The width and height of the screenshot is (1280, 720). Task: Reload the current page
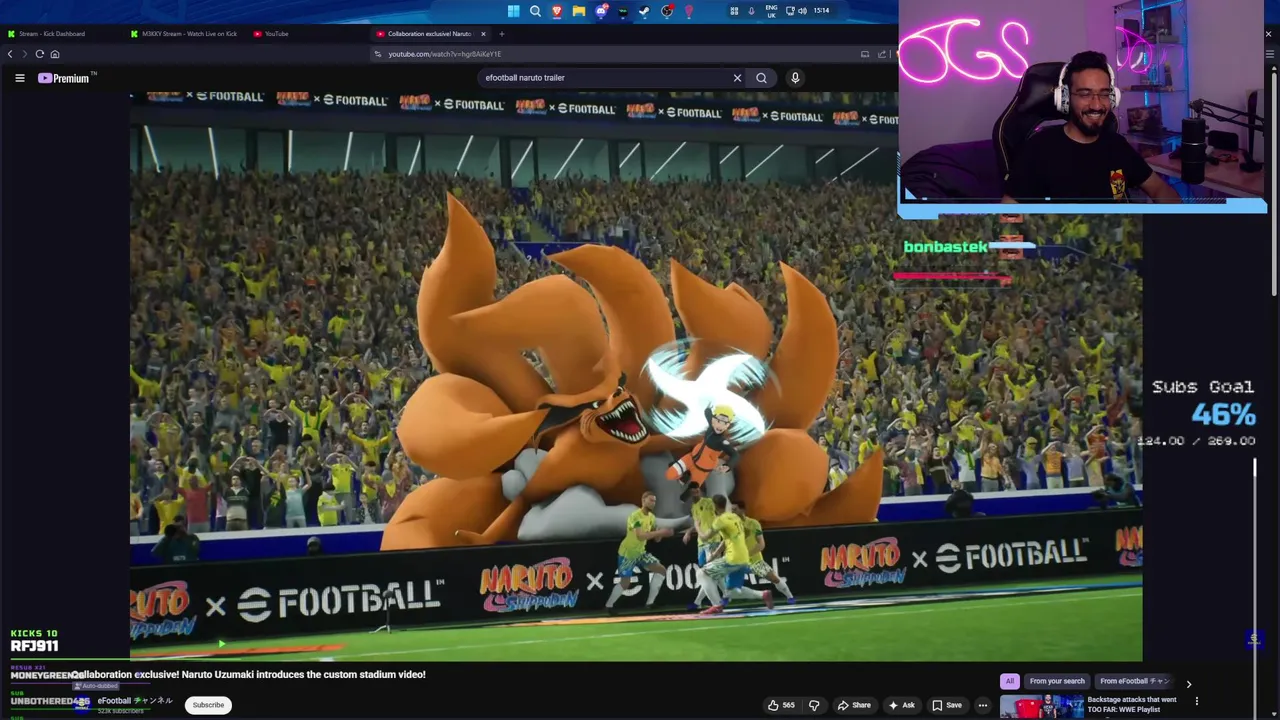39,54
